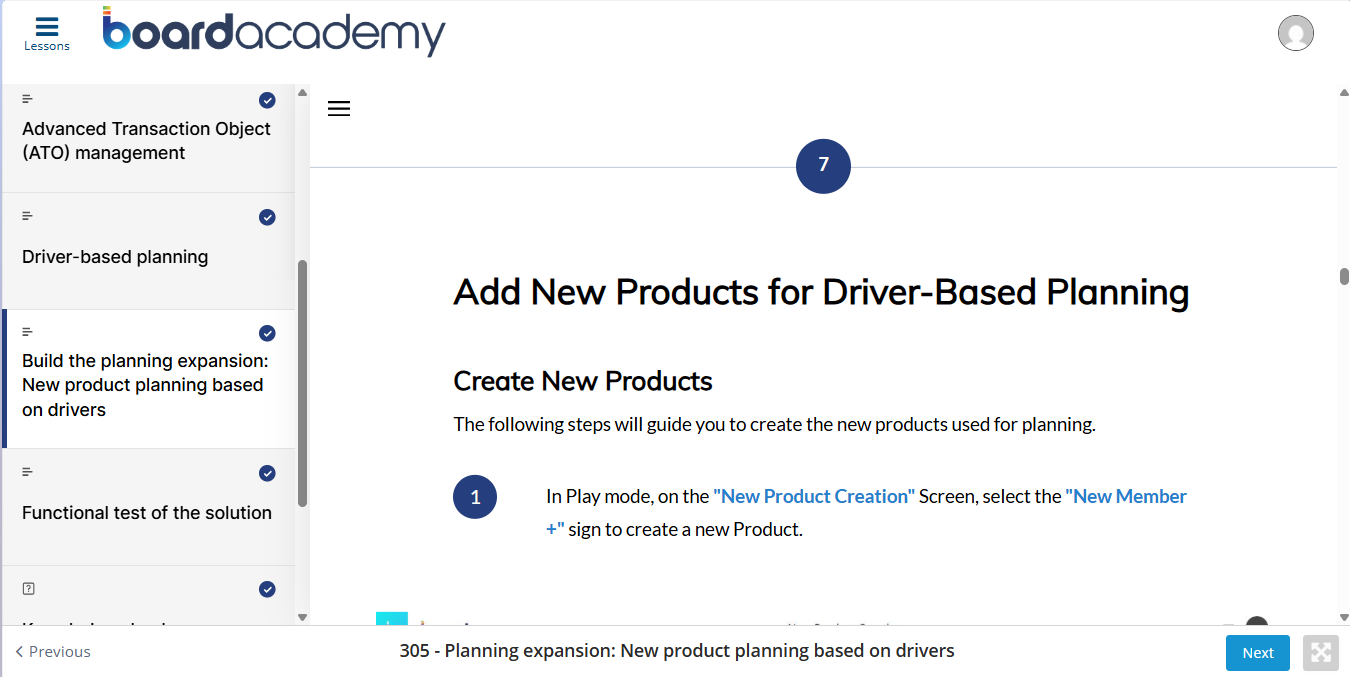Open the Lessons hamburger menu
Viewport: 1350px width, 677px height.
pyautogui.click(x=47, y=33)
